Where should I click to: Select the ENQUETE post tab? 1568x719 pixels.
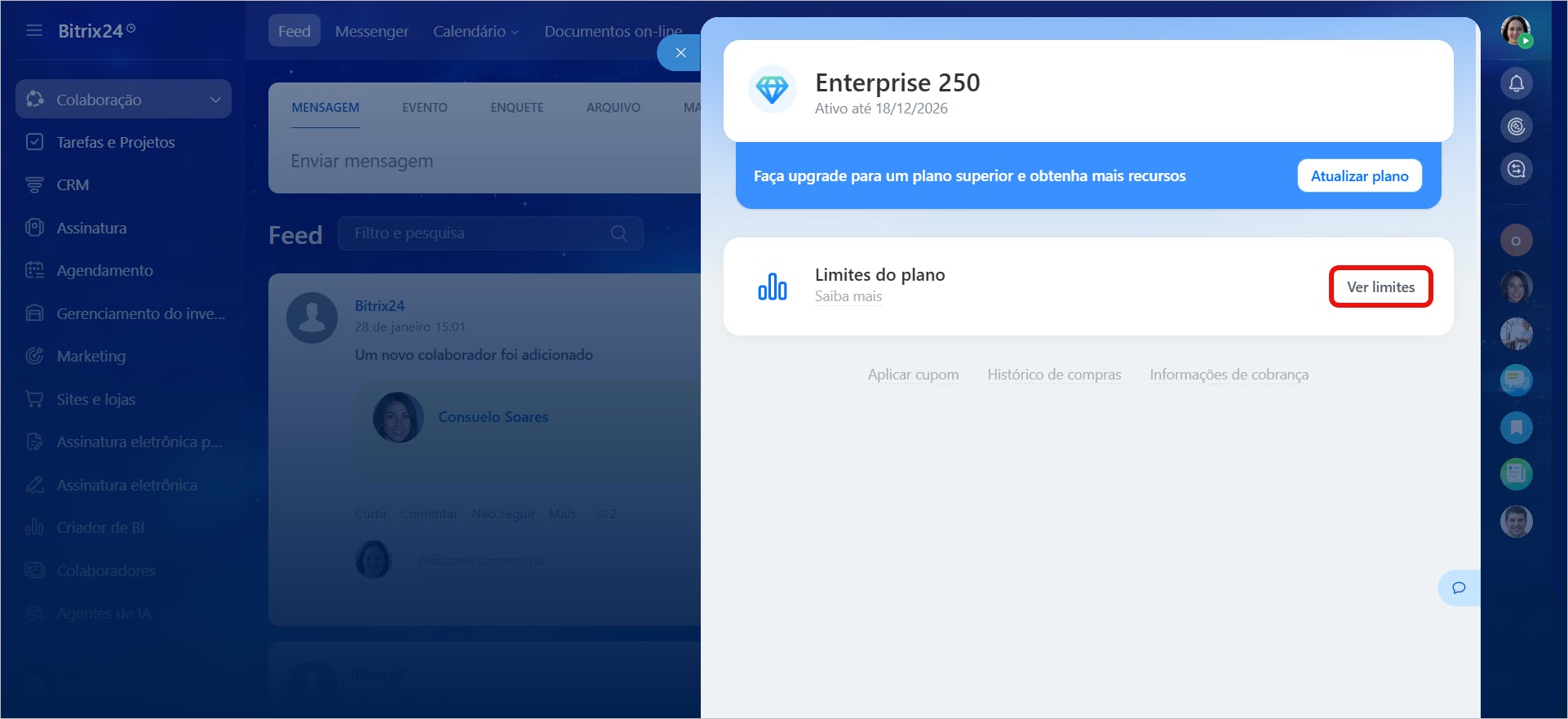coord(516,108)
